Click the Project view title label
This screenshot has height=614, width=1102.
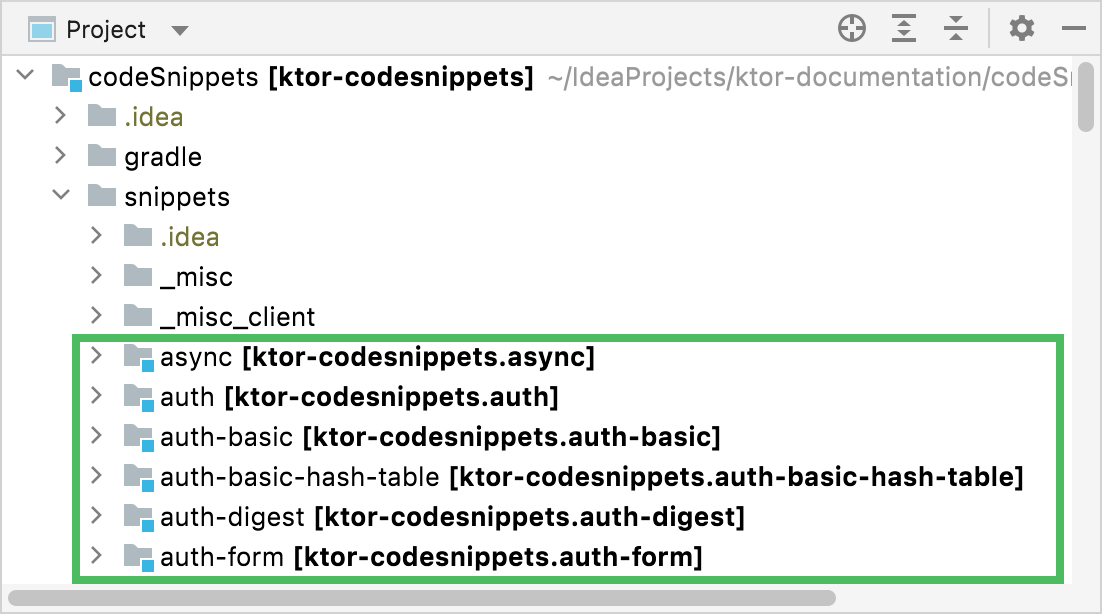tap(105, 30)
